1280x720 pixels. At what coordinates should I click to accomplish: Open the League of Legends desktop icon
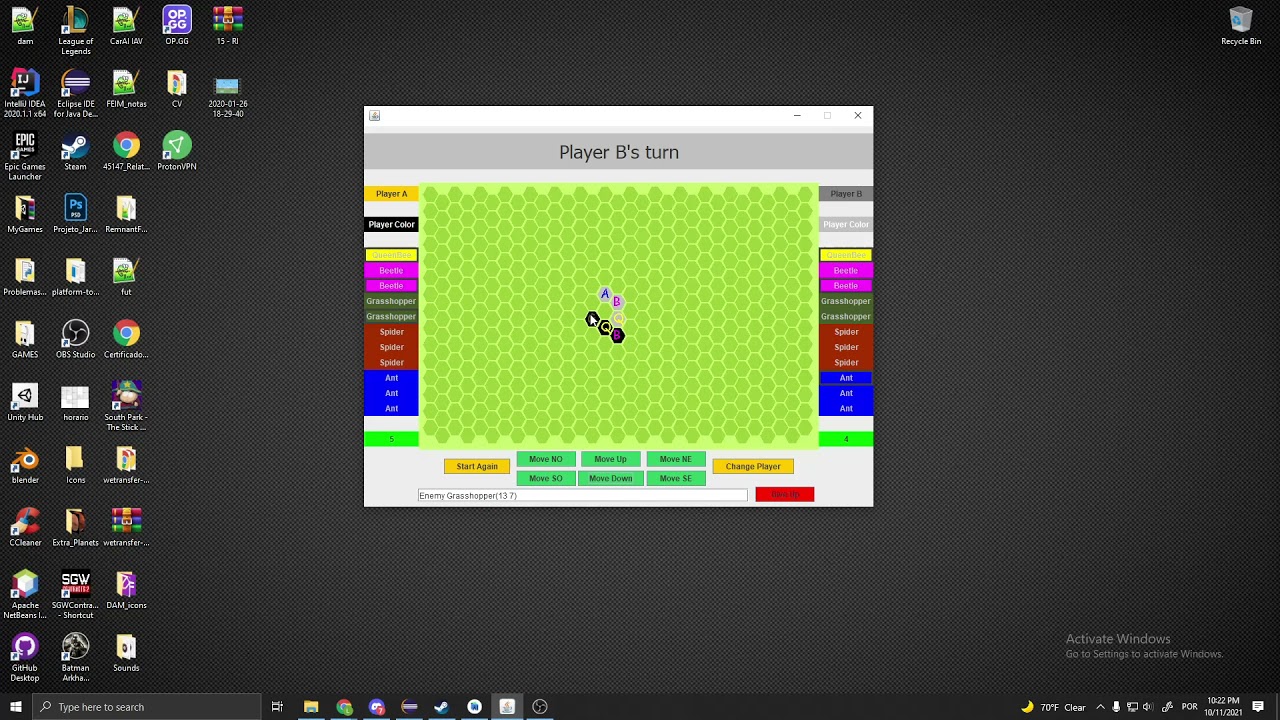coord(75,31)
